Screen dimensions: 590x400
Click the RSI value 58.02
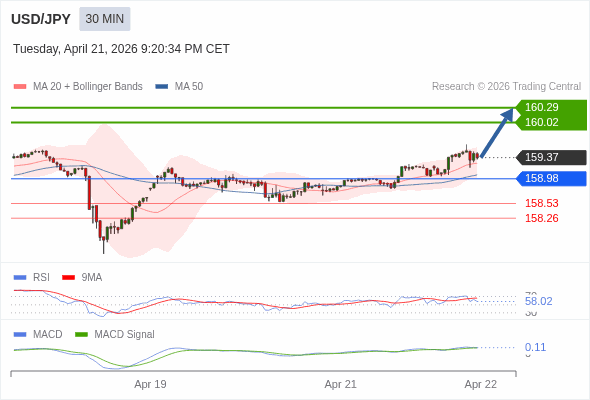pos(538,301)
